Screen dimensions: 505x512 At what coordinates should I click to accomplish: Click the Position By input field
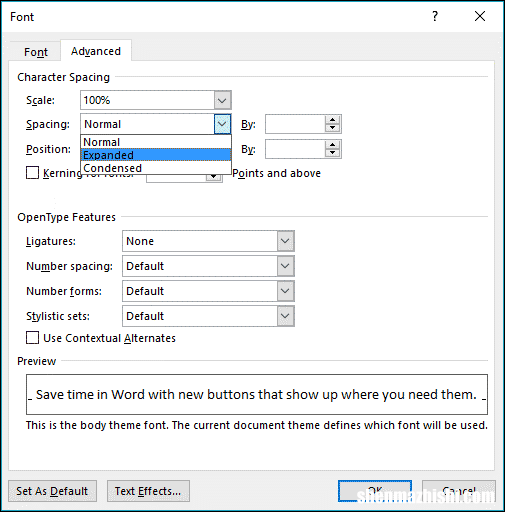click(x=295, y=149)
